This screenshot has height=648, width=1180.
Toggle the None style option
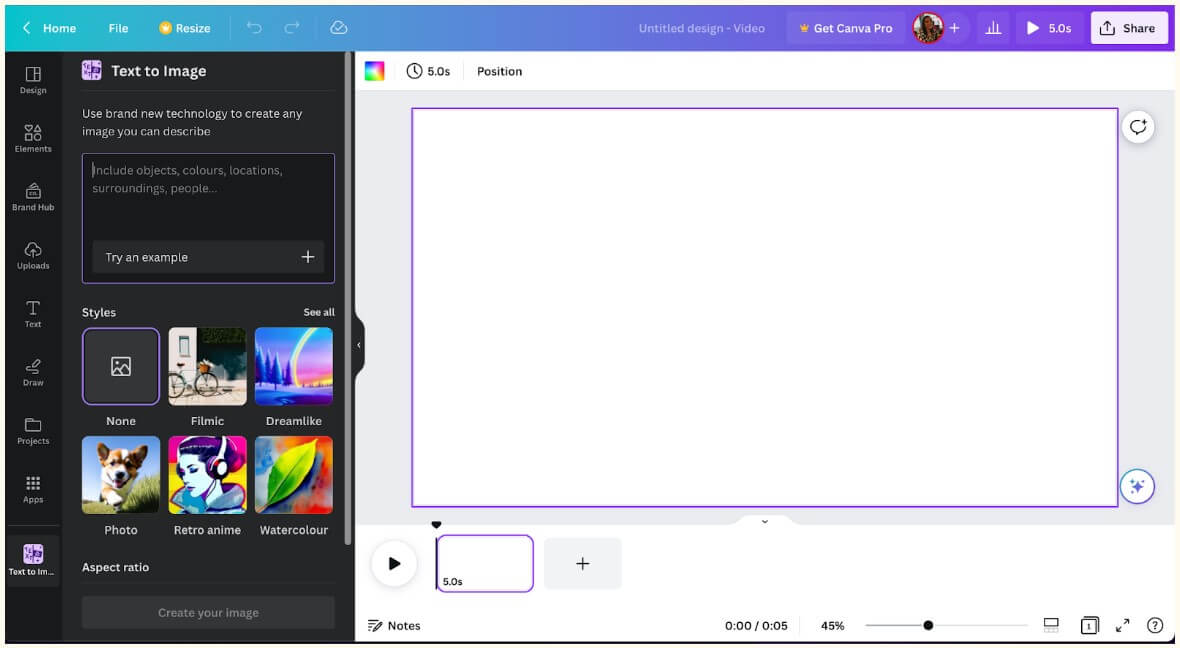point(120,366)
